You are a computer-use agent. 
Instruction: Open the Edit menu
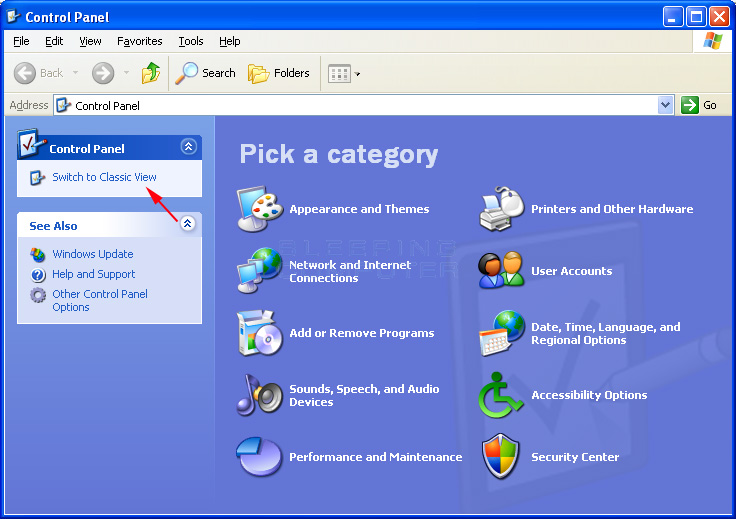point(54,41)
